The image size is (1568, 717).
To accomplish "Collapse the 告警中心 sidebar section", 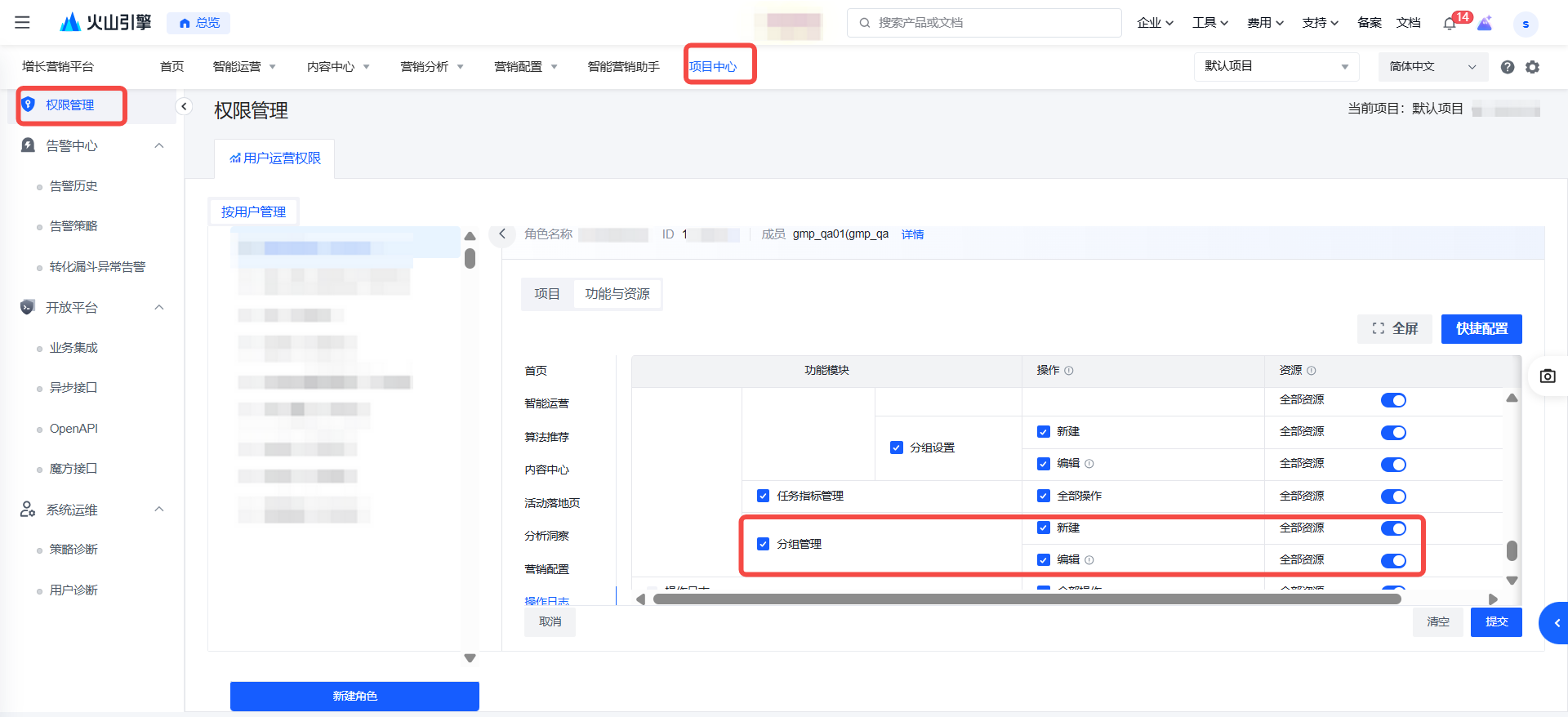I will click(x=159, y=145).
